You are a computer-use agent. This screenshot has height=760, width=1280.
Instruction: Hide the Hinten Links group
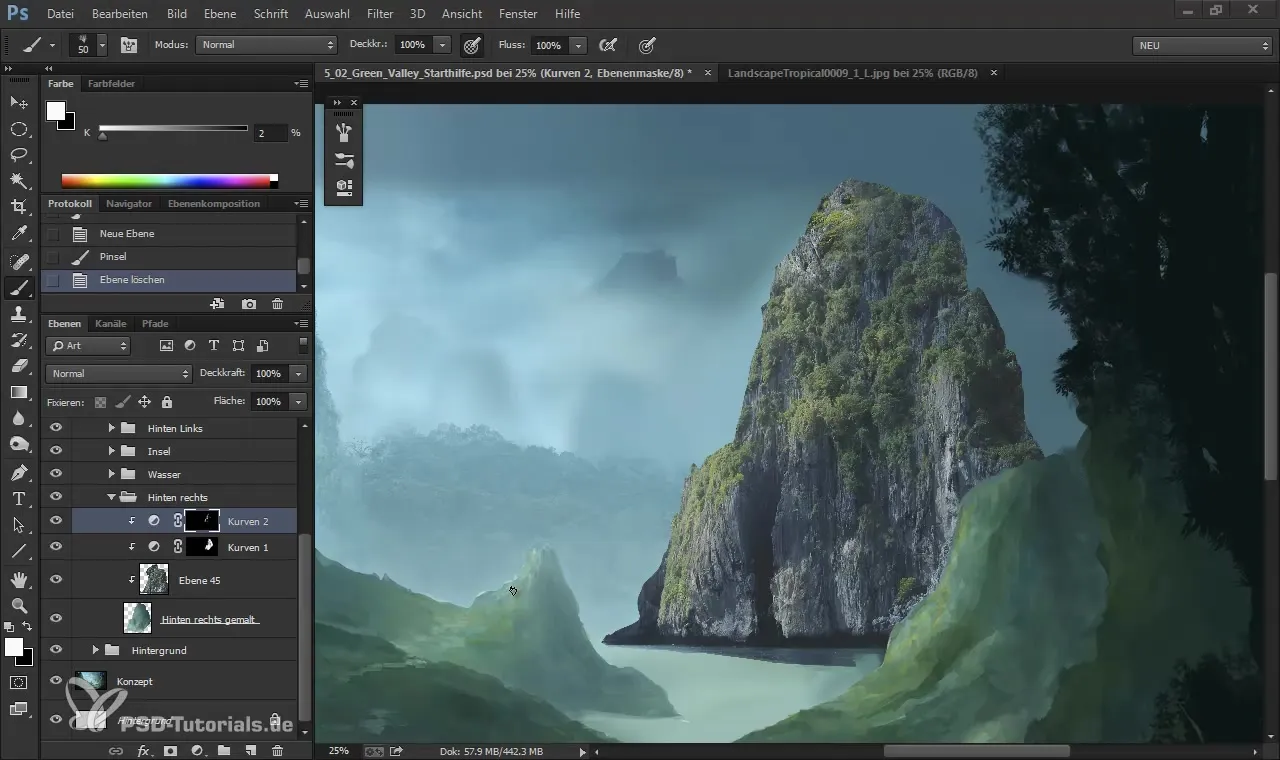tap(56, 428)
